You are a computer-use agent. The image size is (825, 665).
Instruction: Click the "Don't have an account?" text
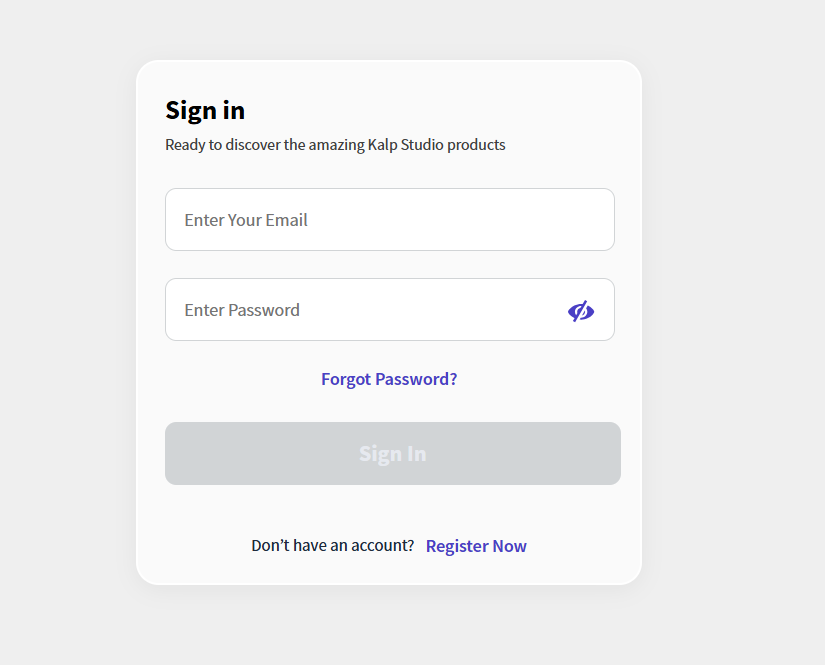point(332,546)
